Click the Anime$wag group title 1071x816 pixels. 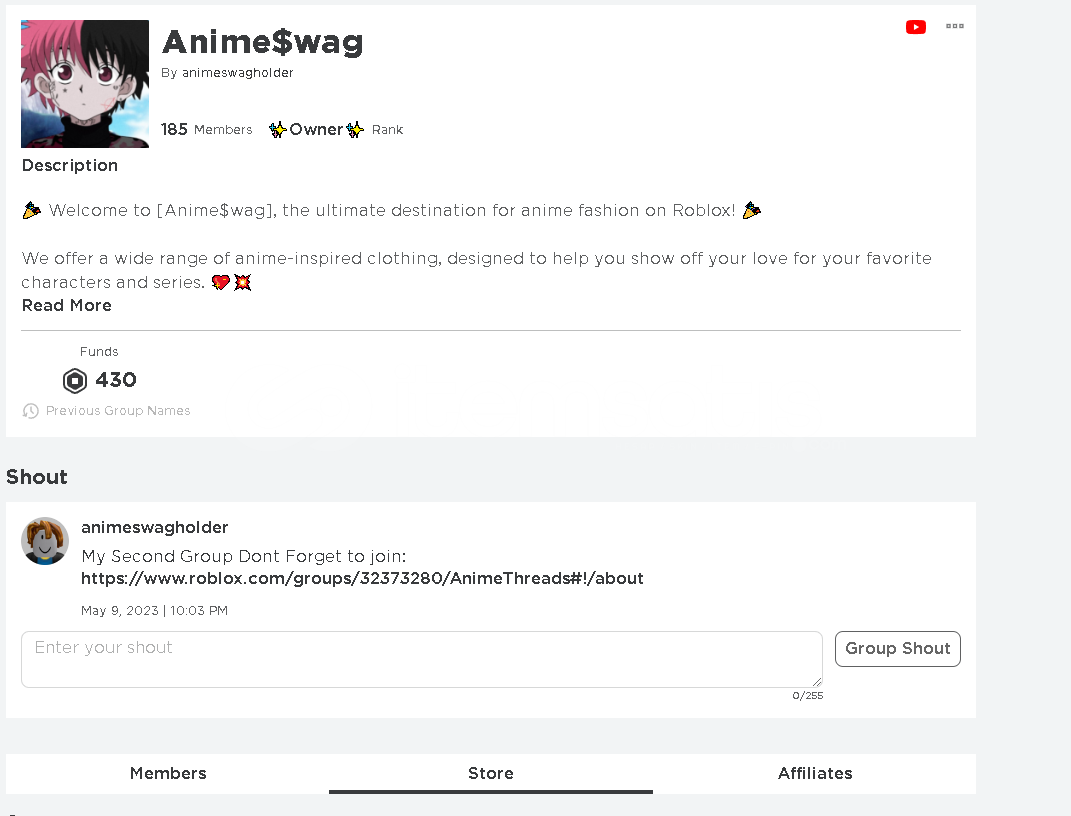click(262, 42)
